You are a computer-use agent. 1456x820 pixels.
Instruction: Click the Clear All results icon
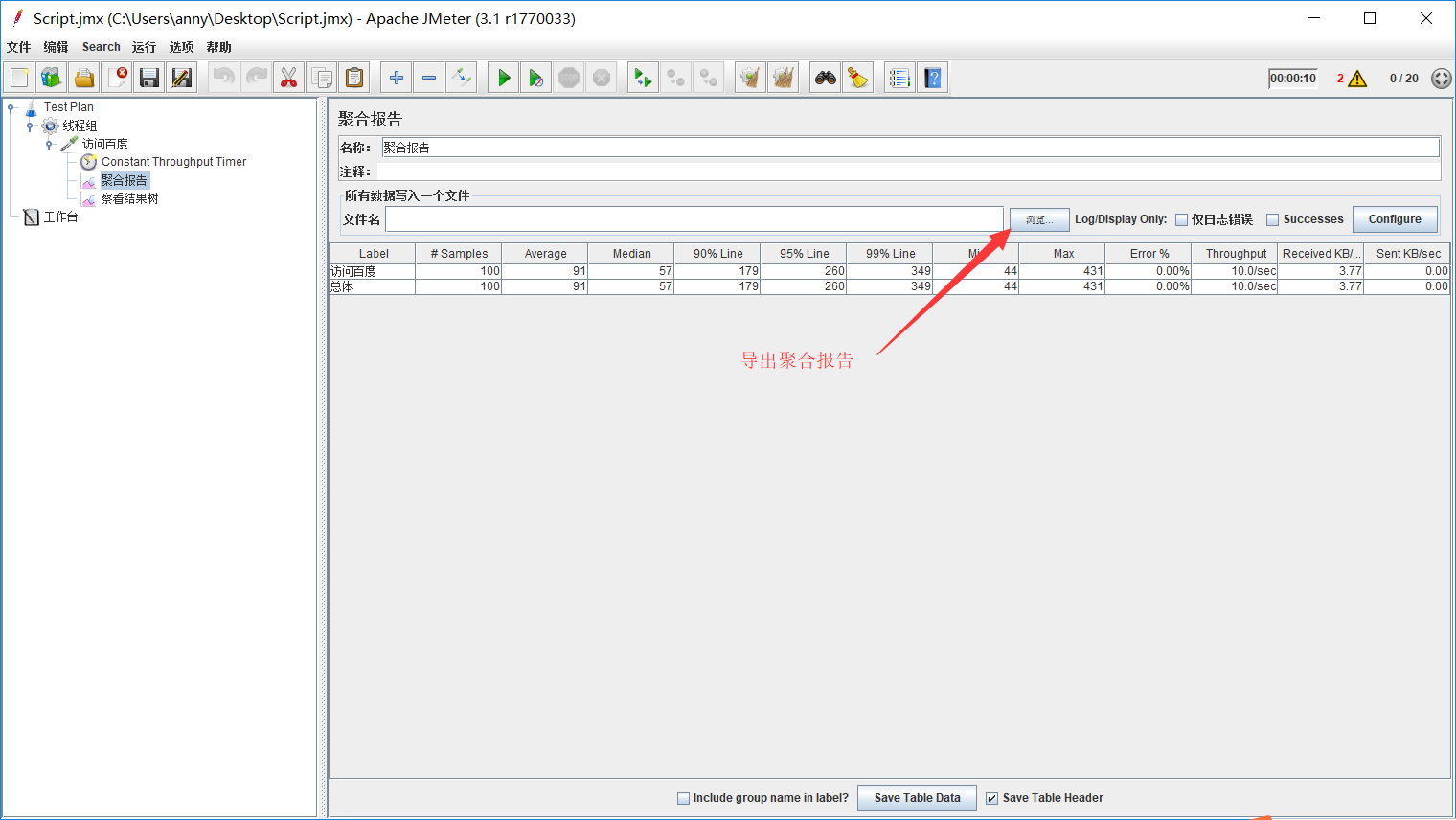coord(784,78)
